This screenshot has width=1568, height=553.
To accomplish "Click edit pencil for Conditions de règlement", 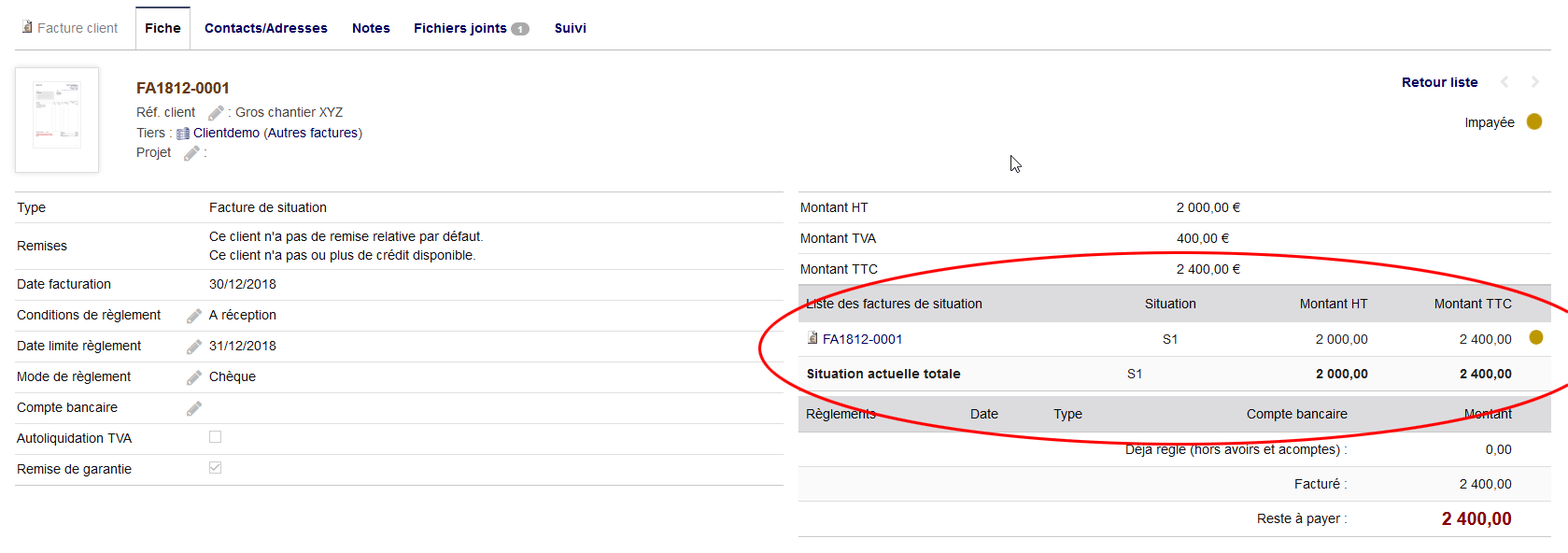I will 194,316.
